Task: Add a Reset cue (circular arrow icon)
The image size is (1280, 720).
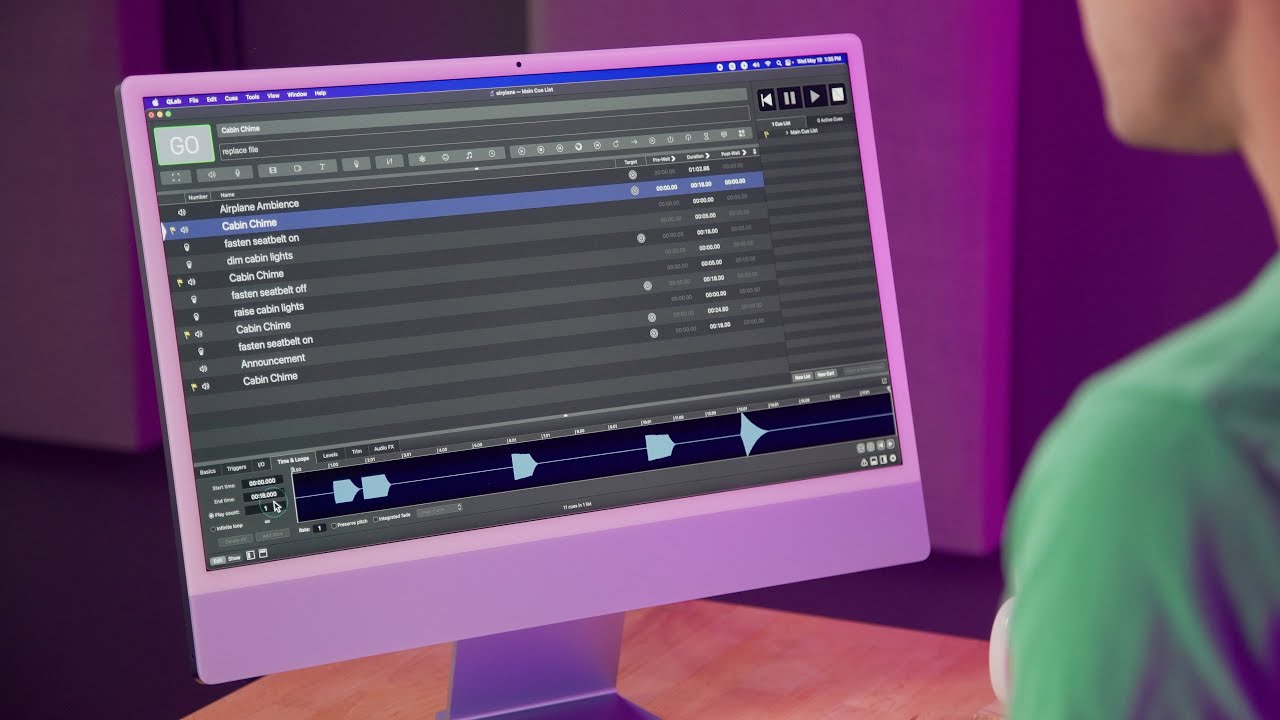Action: (x=616, y=143)
